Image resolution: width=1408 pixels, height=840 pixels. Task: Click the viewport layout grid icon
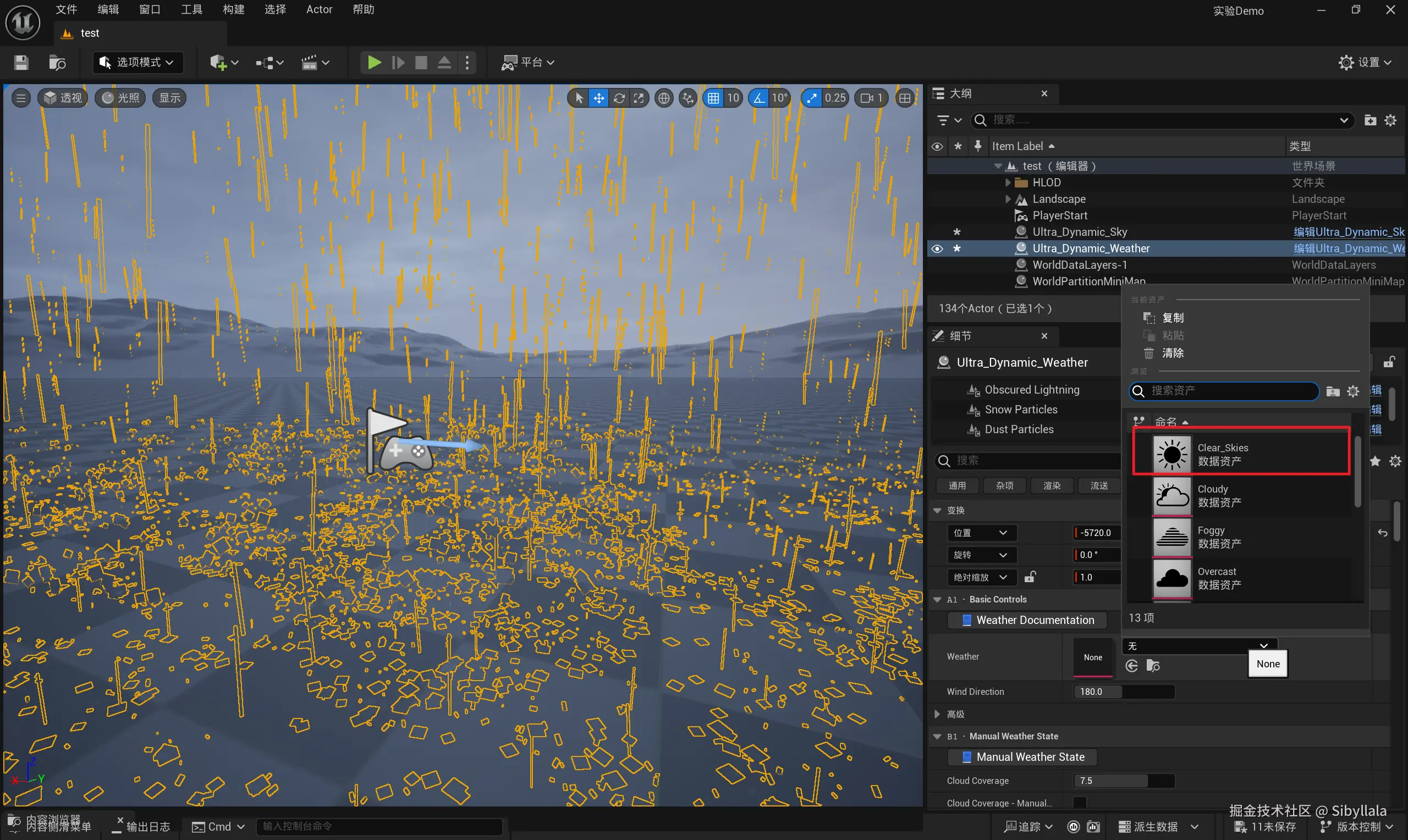point(904,98)
